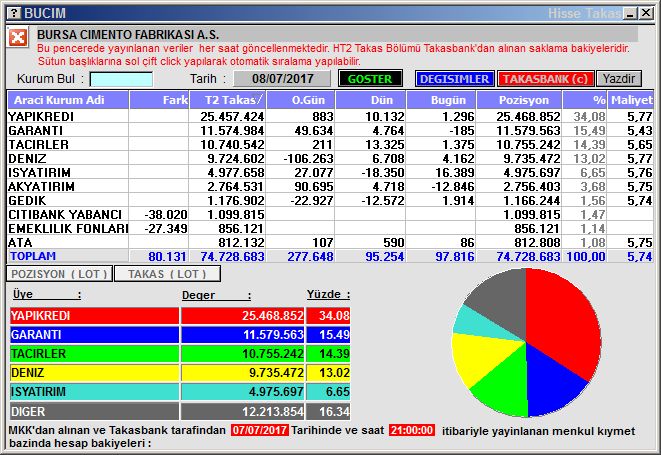The image size is (661, 455).
Task: Click the red 07/07/2017 date label
Action: tap(260, 430)
